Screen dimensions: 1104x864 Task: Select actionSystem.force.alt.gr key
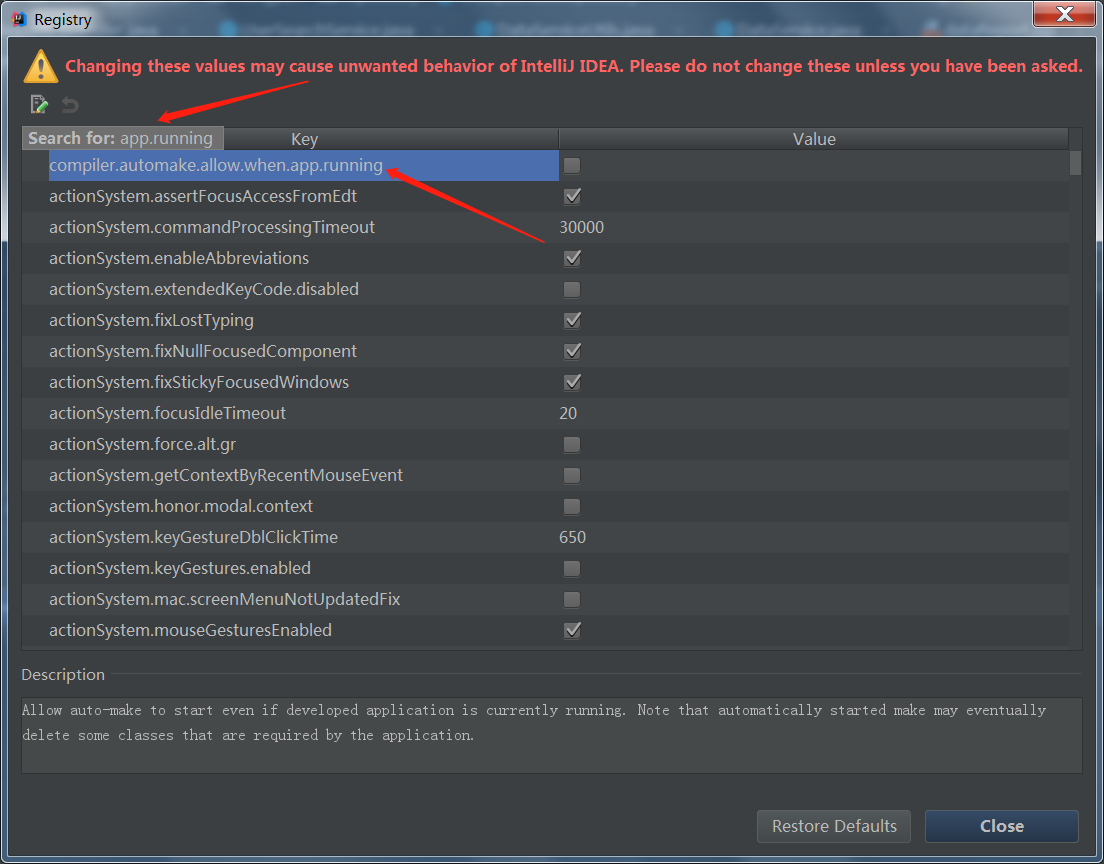point(142,444)
